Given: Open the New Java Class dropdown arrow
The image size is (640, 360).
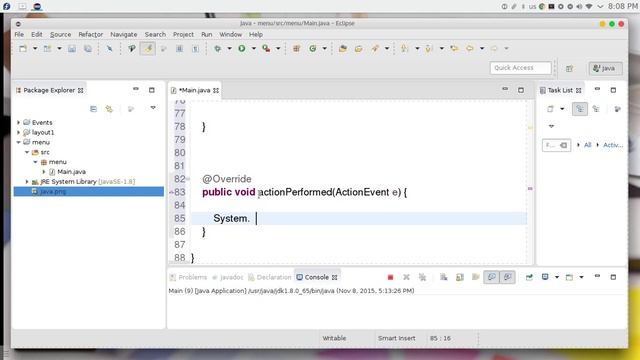Looking at the screenshot, I should pyautogui.click(x=324, y=49).
